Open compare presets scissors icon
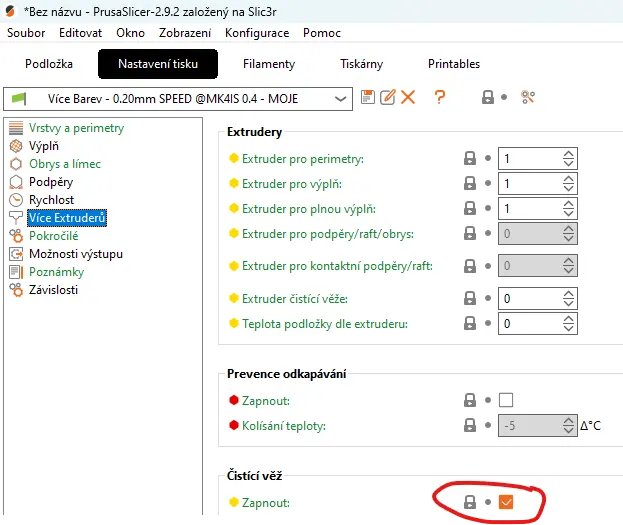623x525 pixels. click(528, 97)
